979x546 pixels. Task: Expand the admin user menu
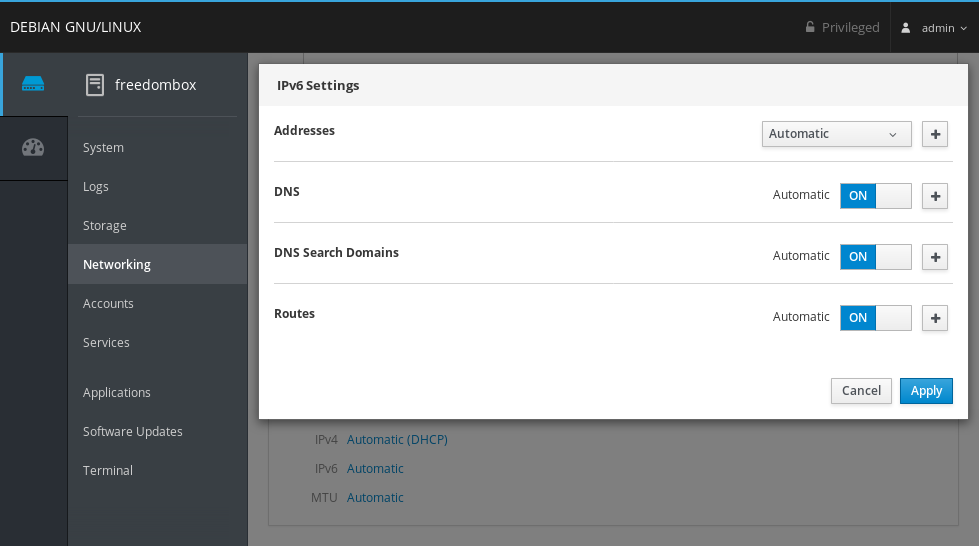tap(935, 28)
